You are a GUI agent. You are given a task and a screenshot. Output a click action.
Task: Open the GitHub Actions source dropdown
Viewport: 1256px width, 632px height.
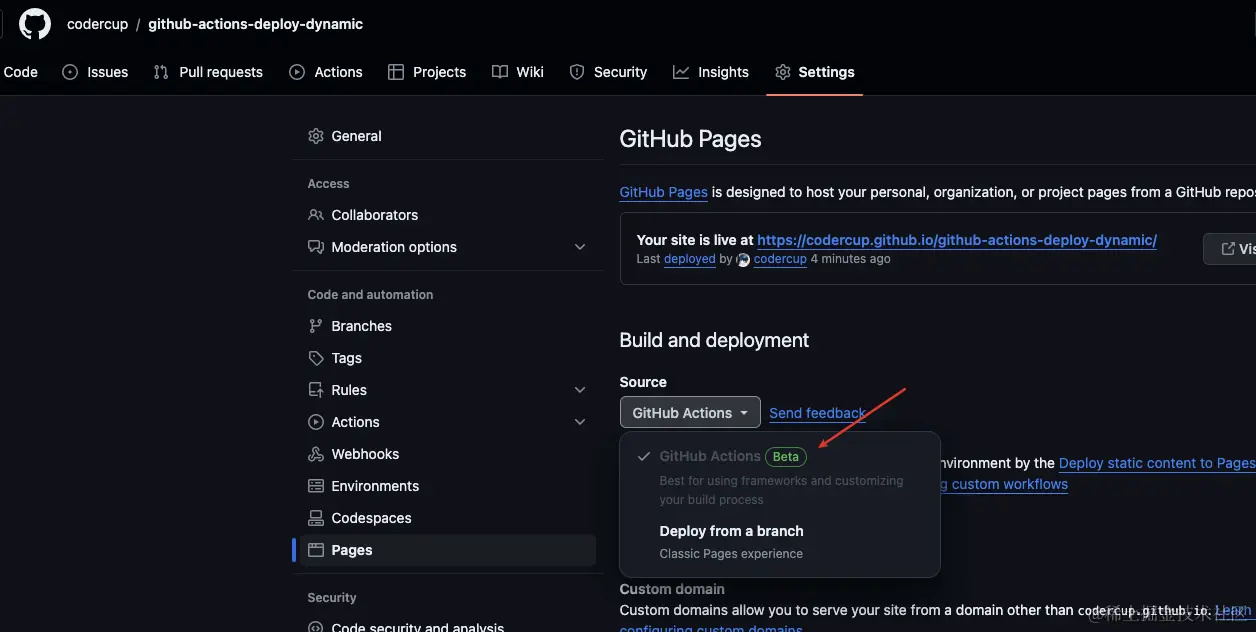coord(690,413)
